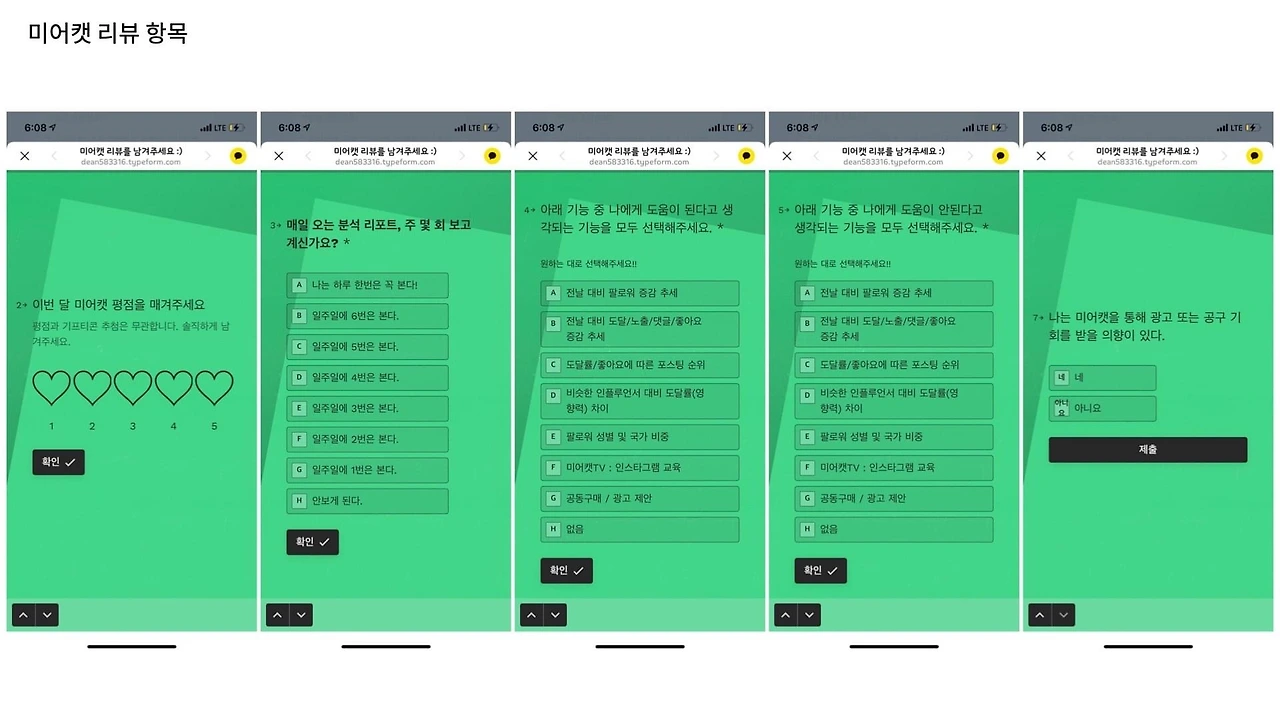Check '팔로워 성별 및 국가 비중' in question 5

[894, 437]
